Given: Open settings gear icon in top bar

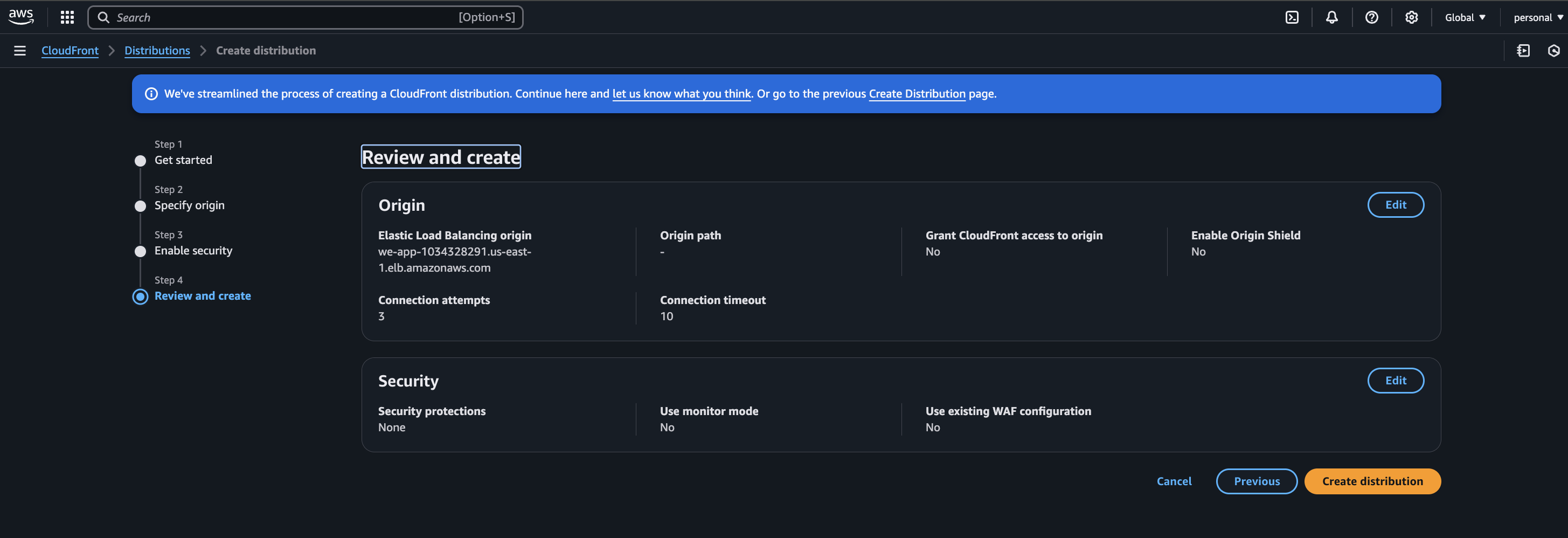Looking at the screenshot, I should (1412, 17).
